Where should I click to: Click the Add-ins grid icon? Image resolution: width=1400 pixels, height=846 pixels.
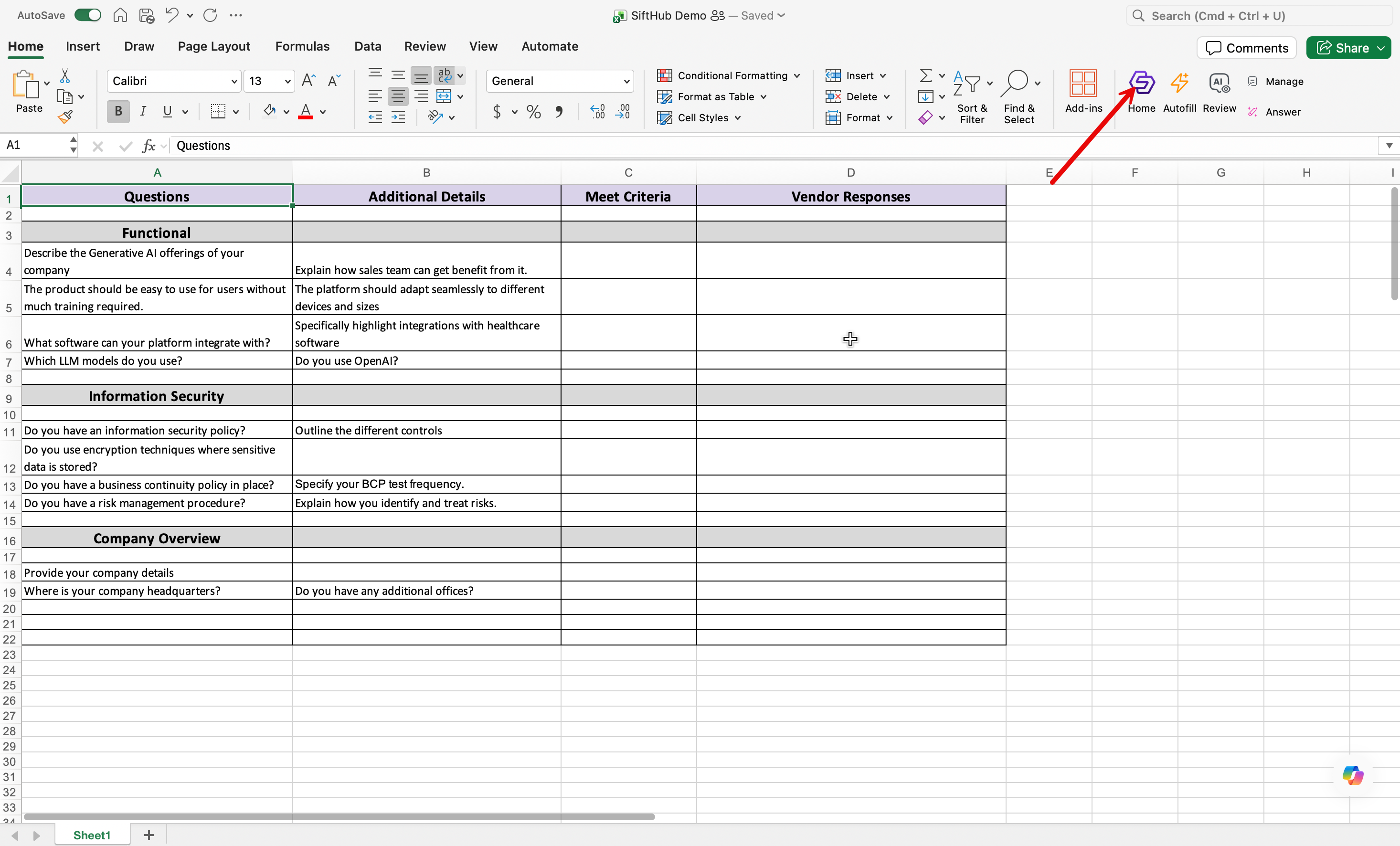[x=1083, y=84]
